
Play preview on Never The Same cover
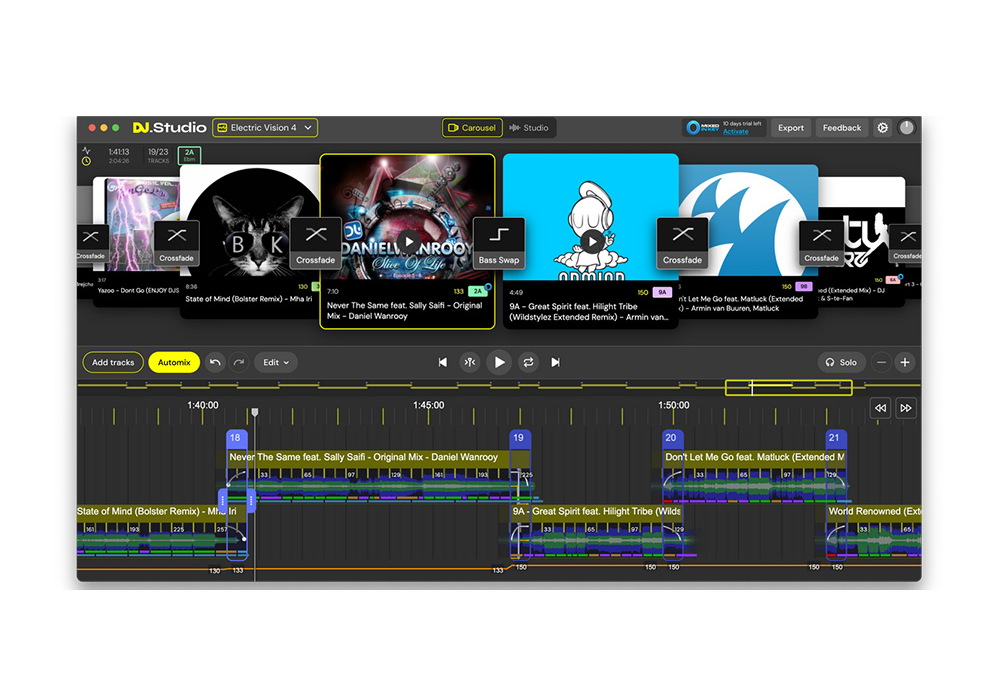pyautogui.click(x=408, y=242)
